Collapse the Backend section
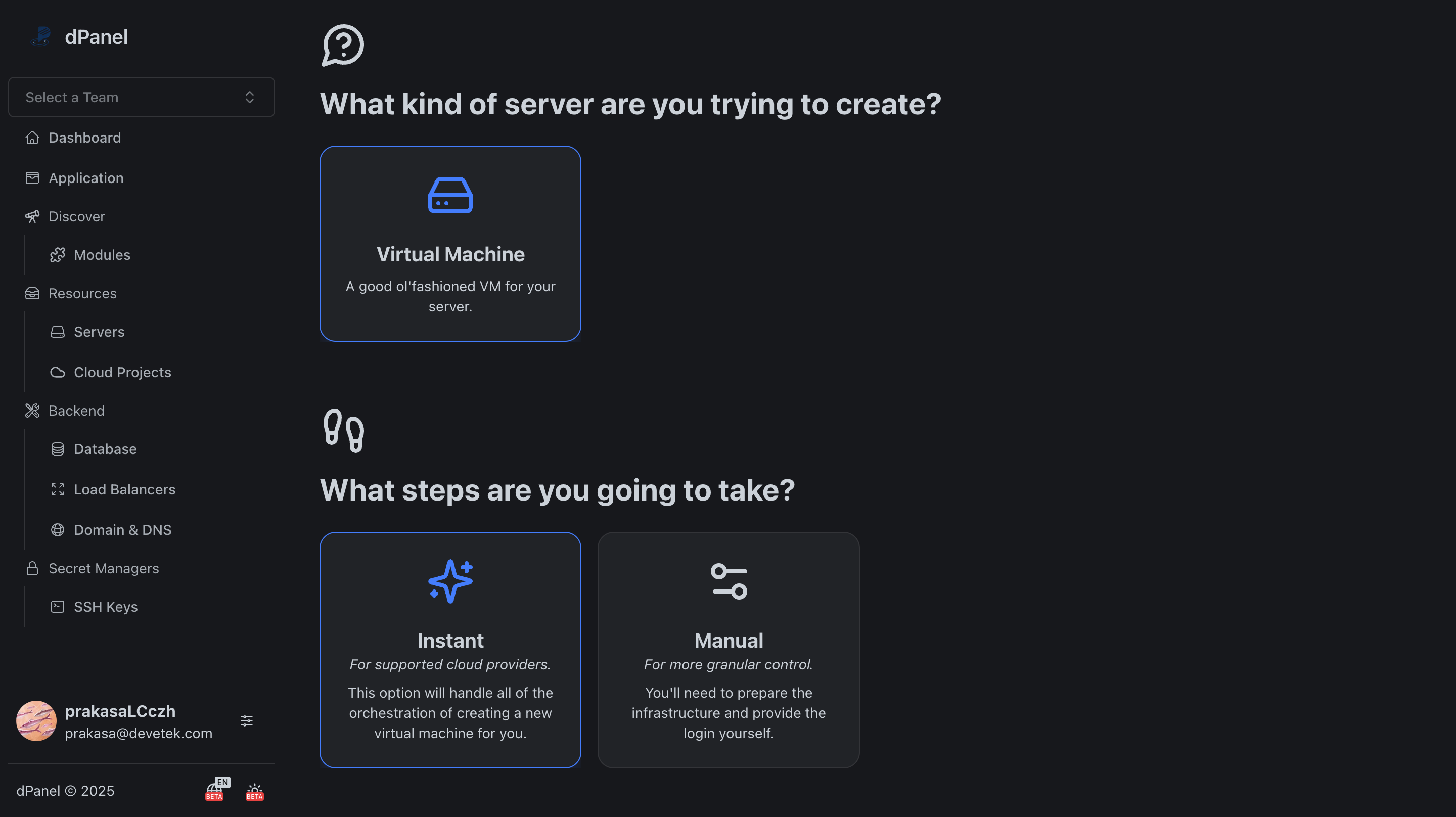This screenshot has width=1456, height=817. pos(76,411)
